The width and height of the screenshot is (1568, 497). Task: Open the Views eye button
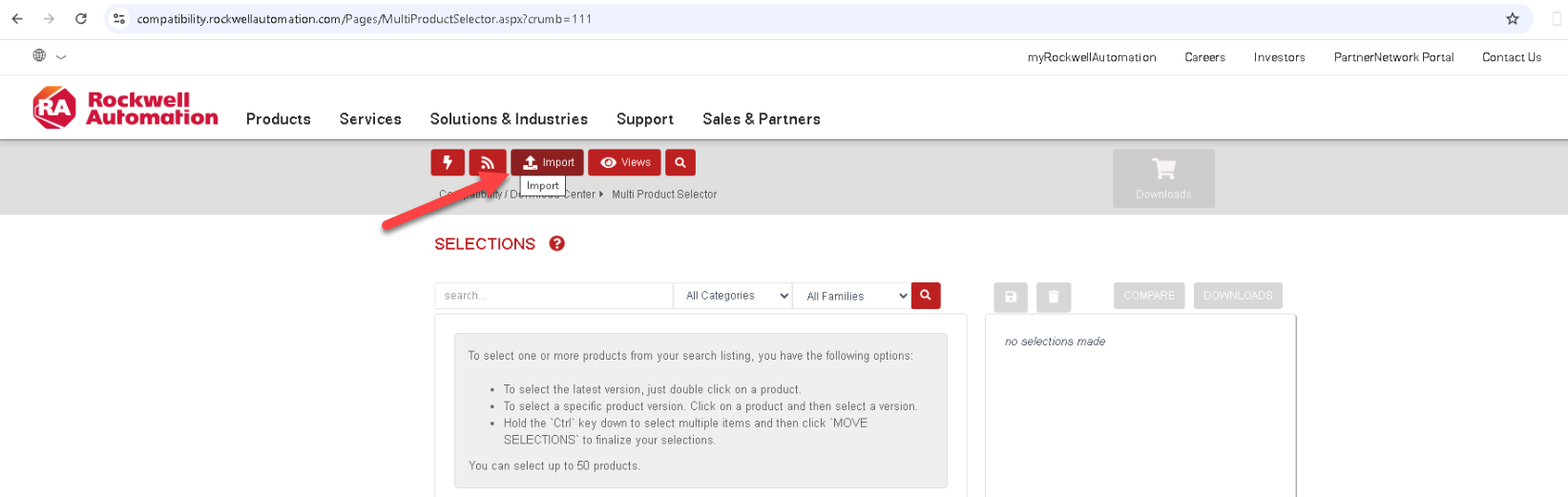pos(624,162)
